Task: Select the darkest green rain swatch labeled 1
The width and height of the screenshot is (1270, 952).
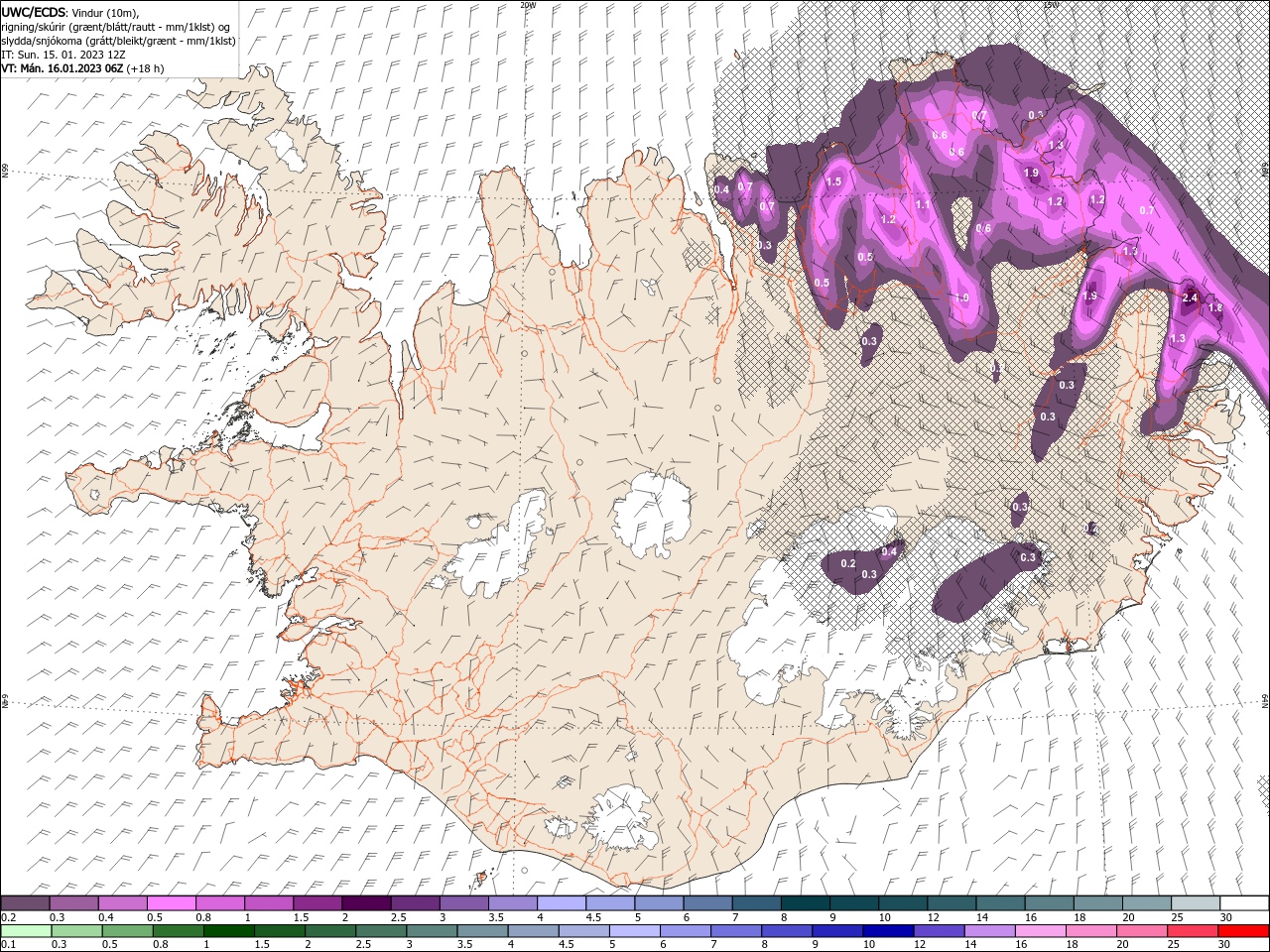Action: click(228, 931)
